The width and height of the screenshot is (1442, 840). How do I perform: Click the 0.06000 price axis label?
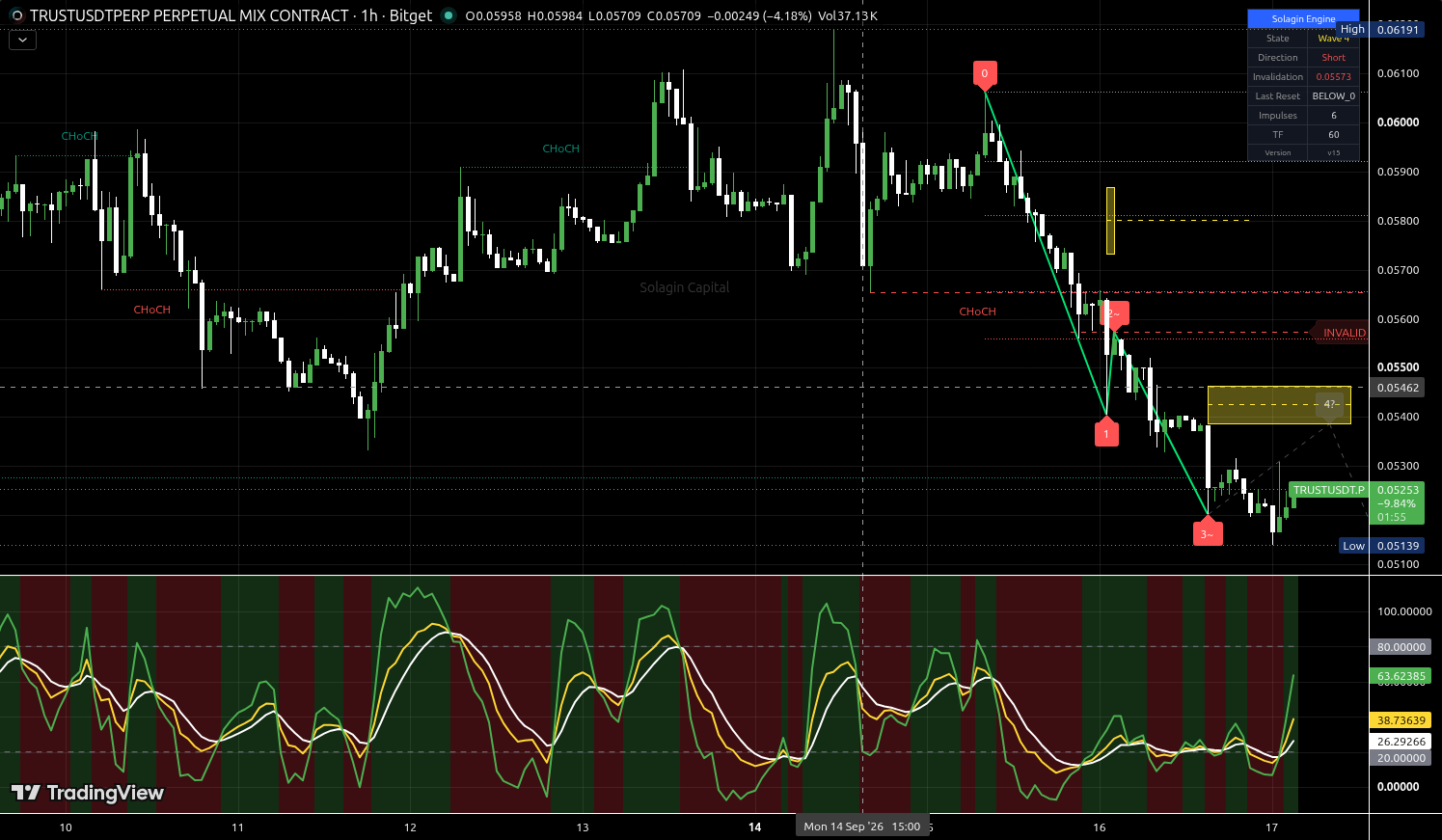[x=1398, y=122]
